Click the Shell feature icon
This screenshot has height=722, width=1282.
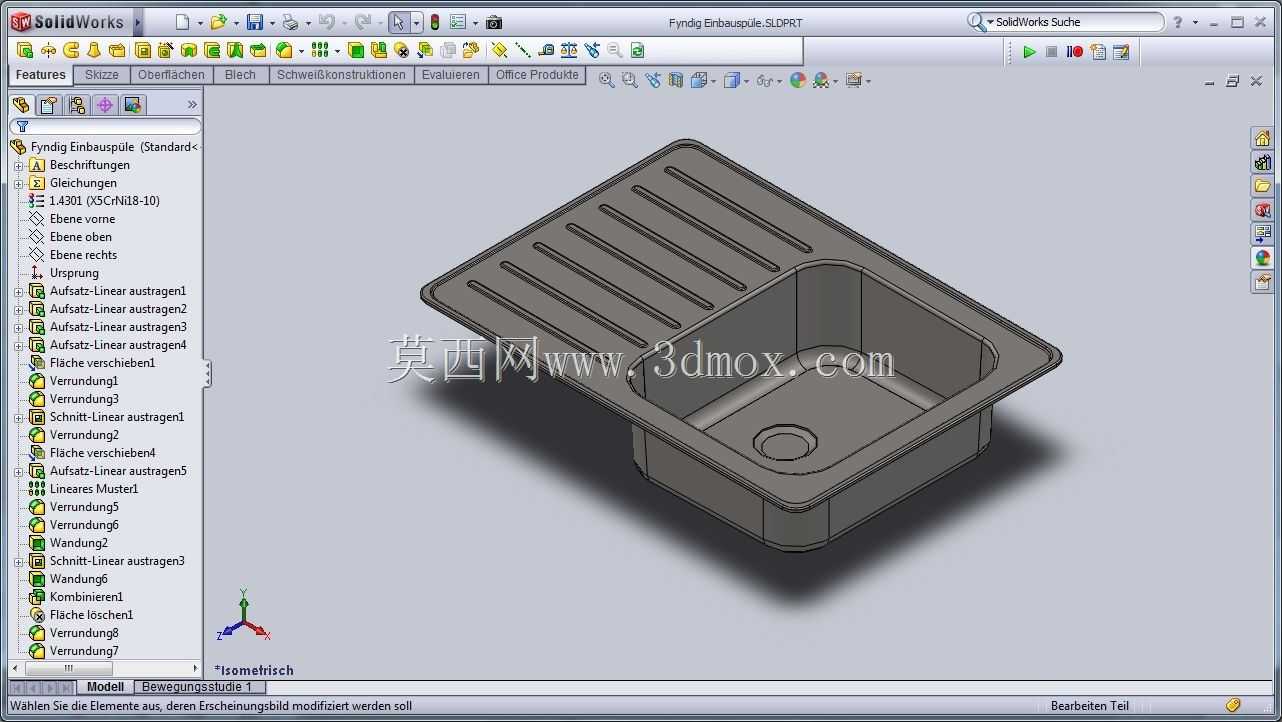pos(356,50)
